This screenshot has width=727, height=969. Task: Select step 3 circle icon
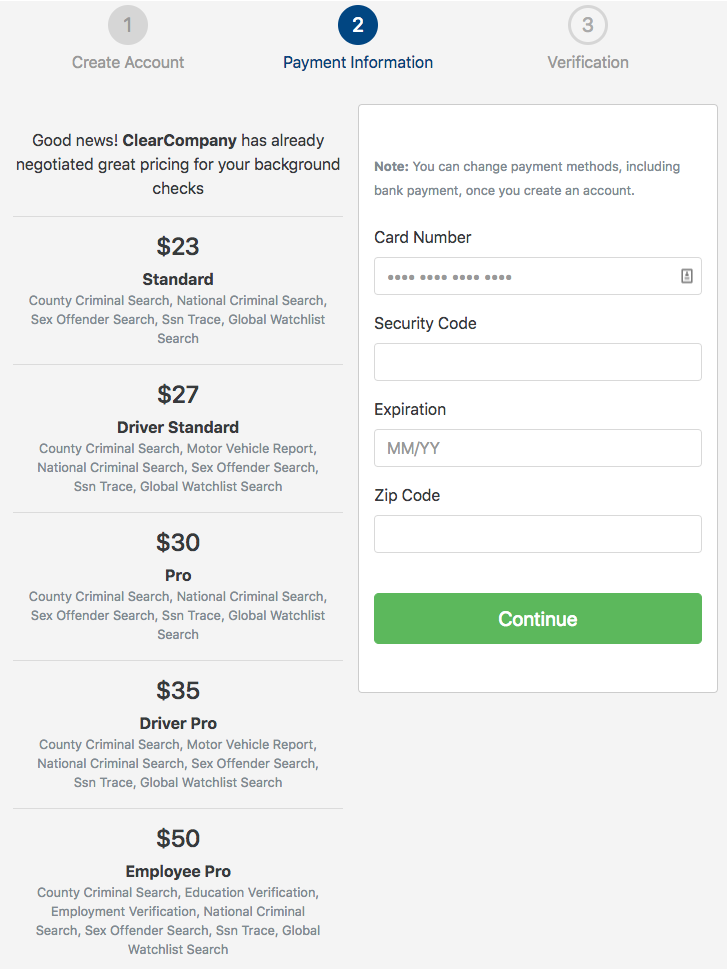tap(588, 25)
